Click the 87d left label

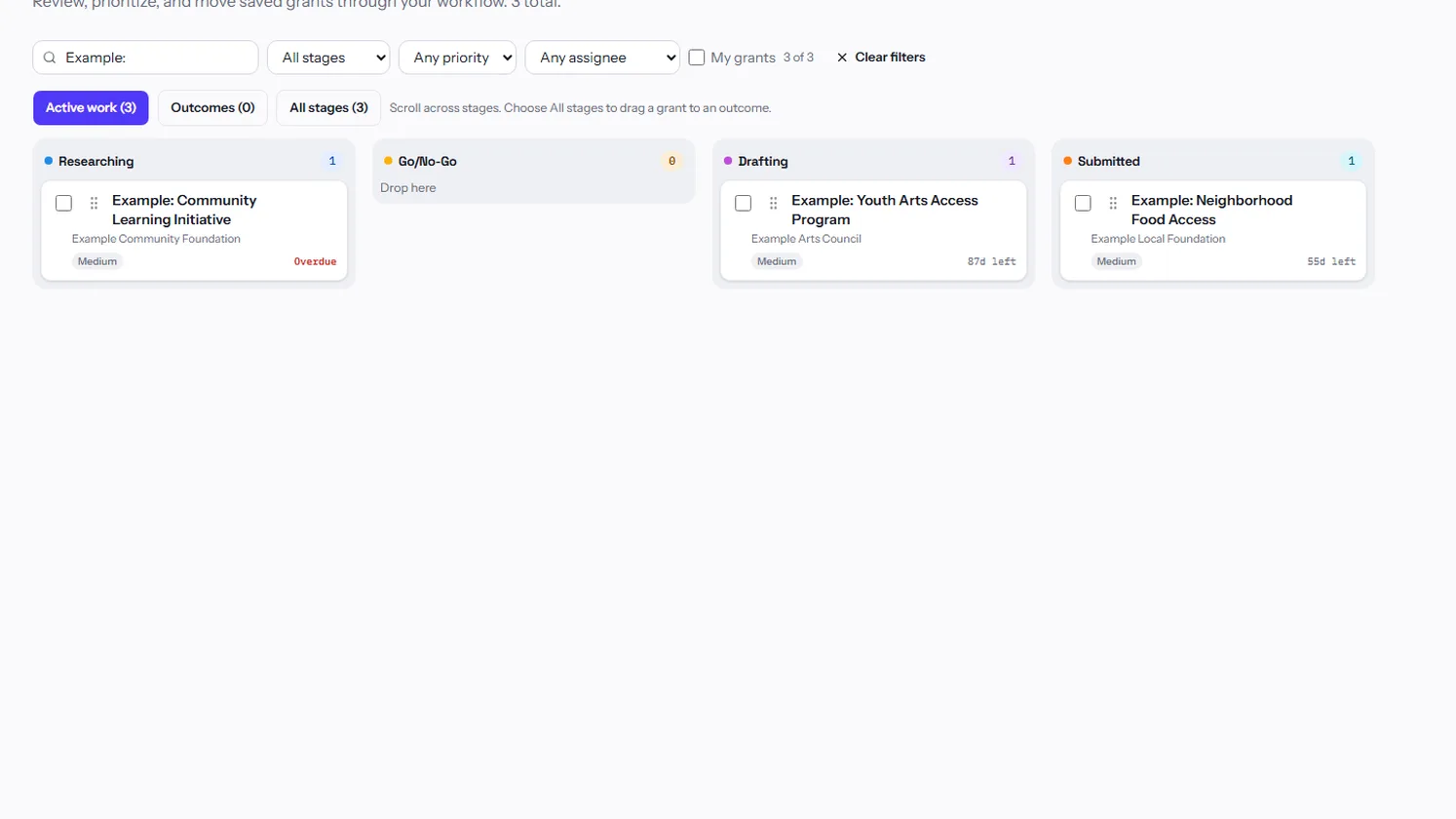991,261
